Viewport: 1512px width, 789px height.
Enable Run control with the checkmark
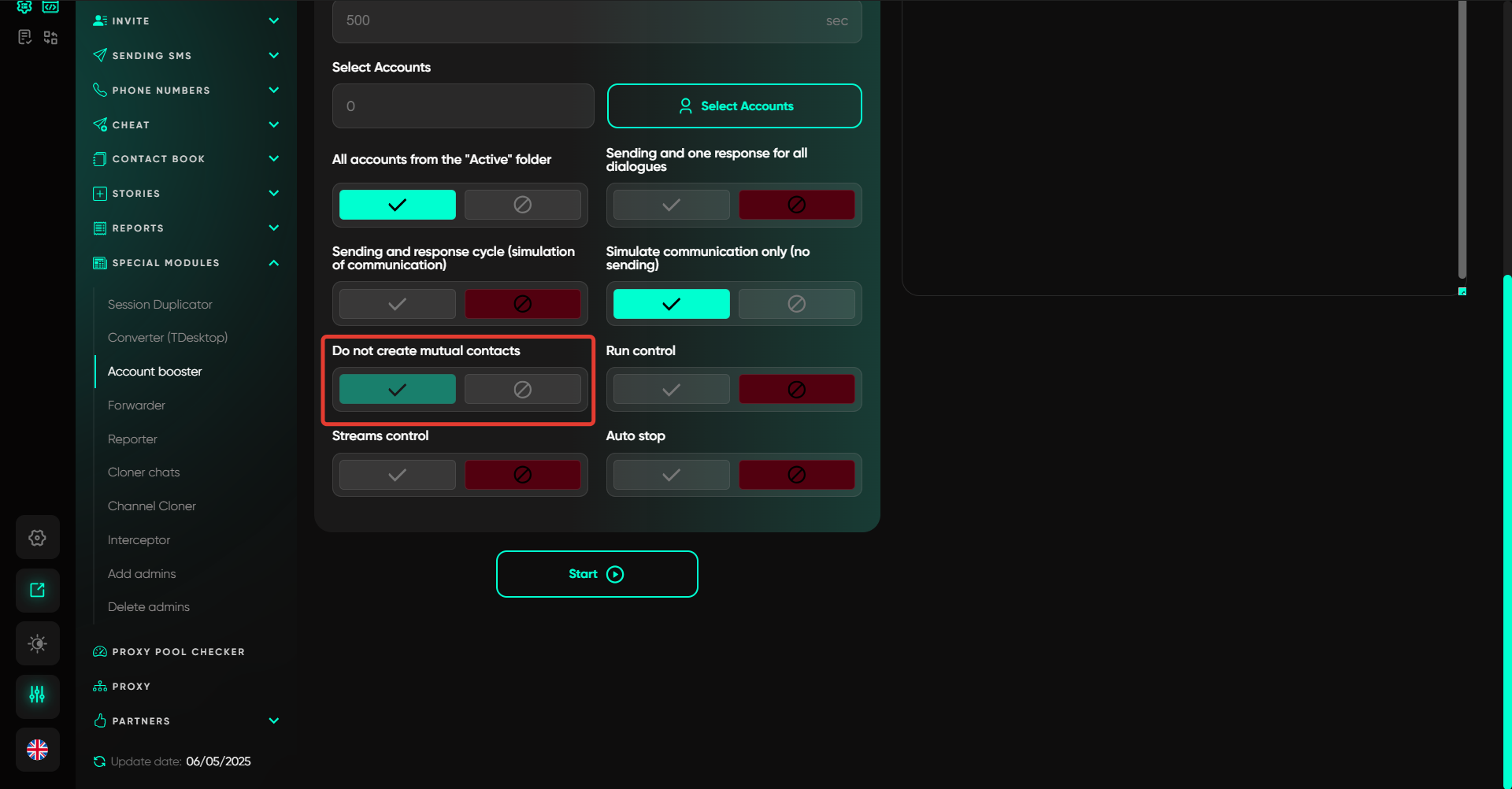[671, 390]
